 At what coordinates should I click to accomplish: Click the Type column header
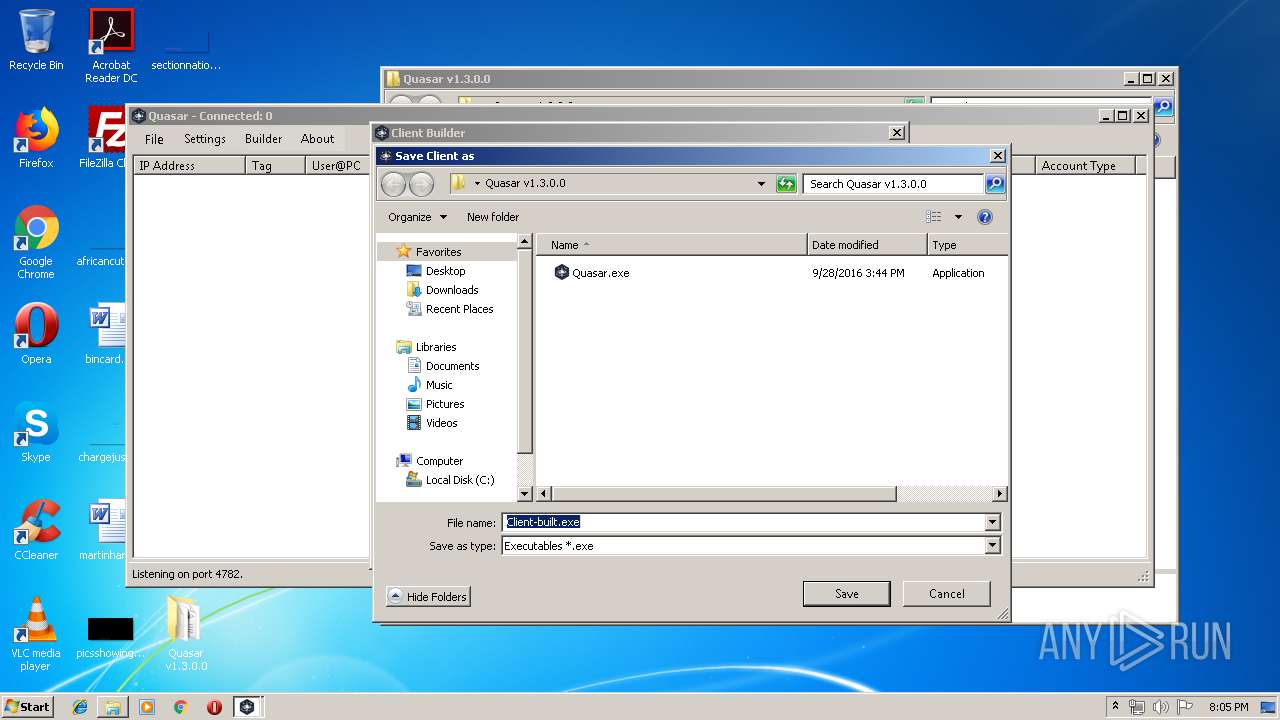967,245
